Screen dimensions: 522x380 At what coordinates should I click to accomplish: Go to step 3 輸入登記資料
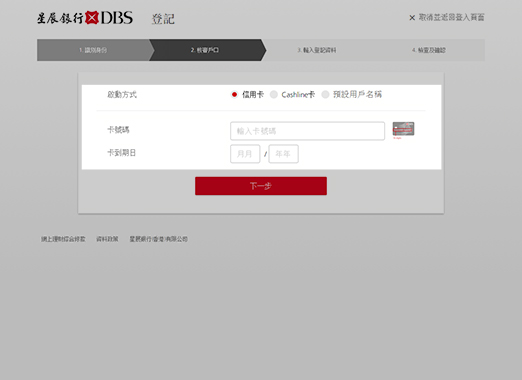pos(317,50)
